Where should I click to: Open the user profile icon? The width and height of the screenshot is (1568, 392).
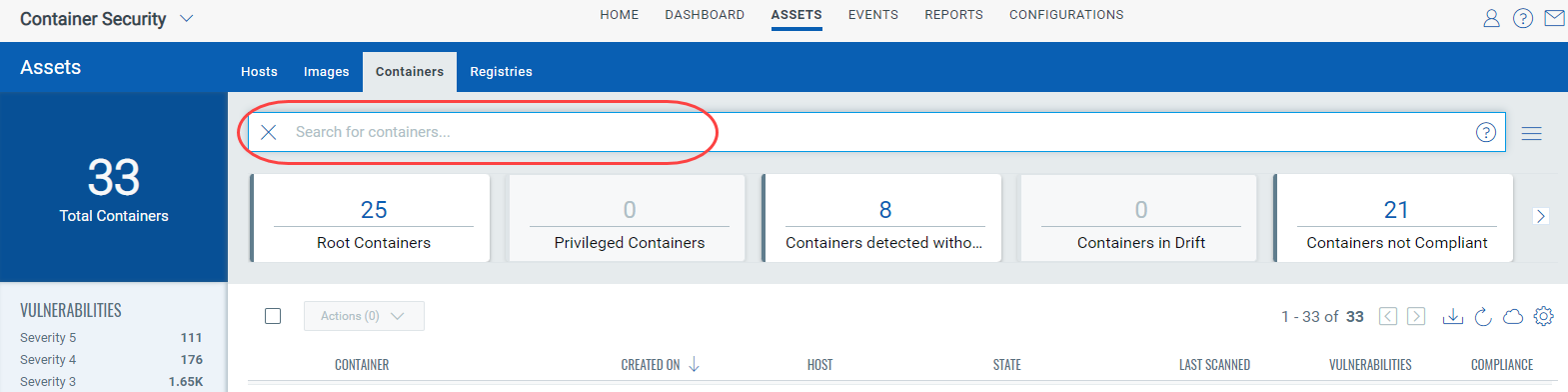coord(1491,18)
